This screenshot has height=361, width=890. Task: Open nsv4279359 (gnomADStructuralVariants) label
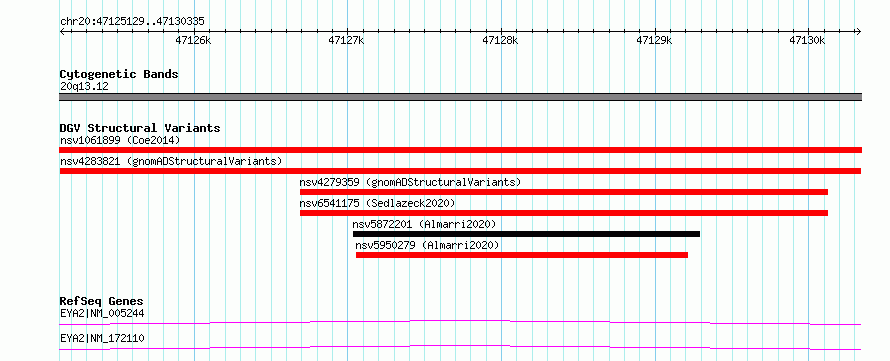pyautogui.click(x=410, y=182)
